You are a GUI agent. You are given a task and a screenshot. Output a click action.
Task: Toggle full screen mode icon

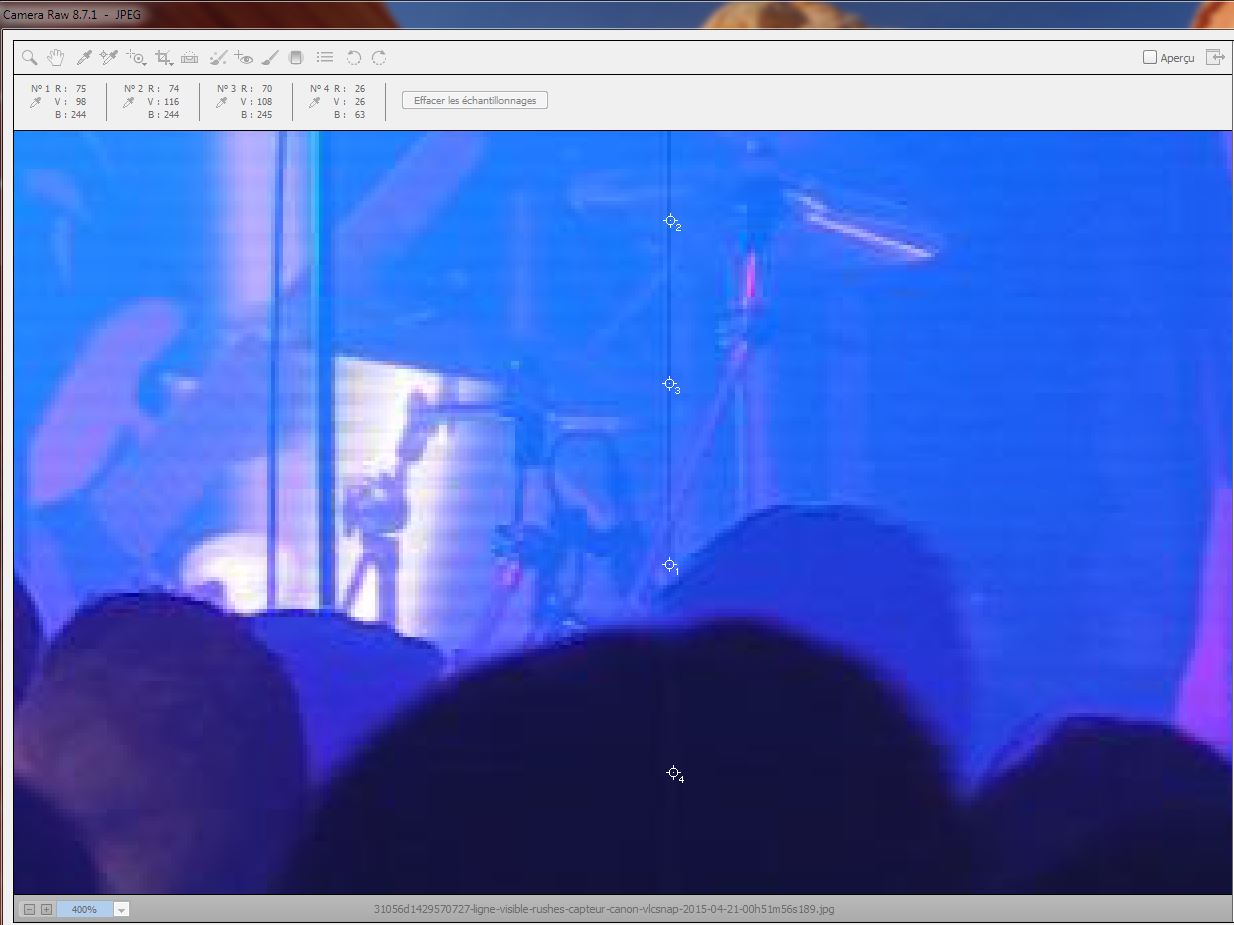[1215, 57]
